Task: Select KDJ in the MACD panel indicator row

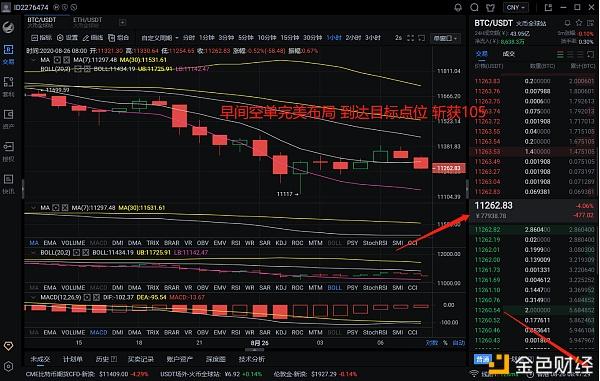Action: pyautogui.click(x=281, y=332)
